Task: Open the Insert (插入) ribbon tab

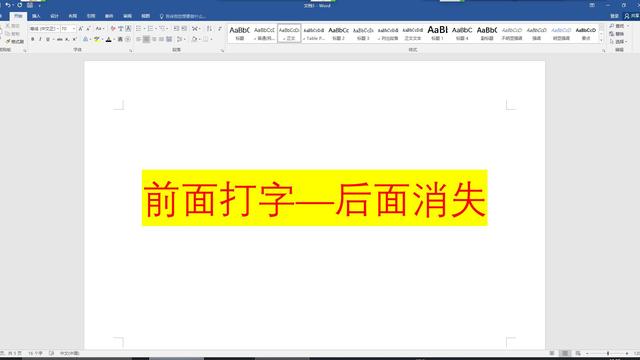Action: [x=36, y=16]
